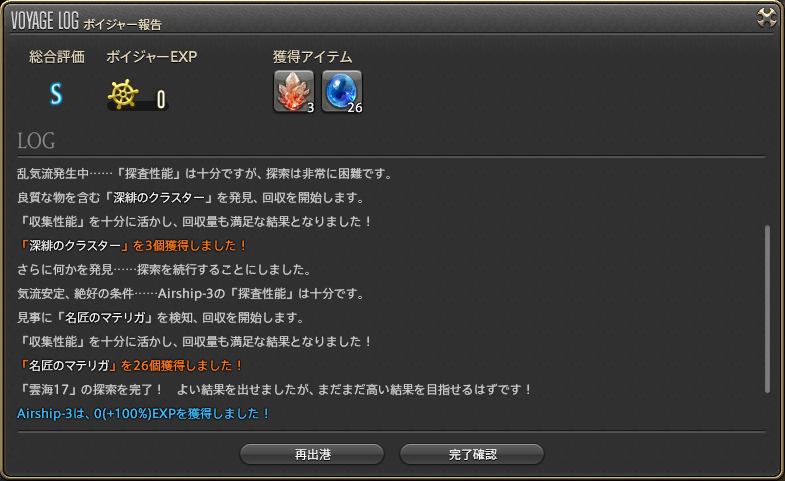Click the 乱気流発生中 first log line

[x=205, y=174]
